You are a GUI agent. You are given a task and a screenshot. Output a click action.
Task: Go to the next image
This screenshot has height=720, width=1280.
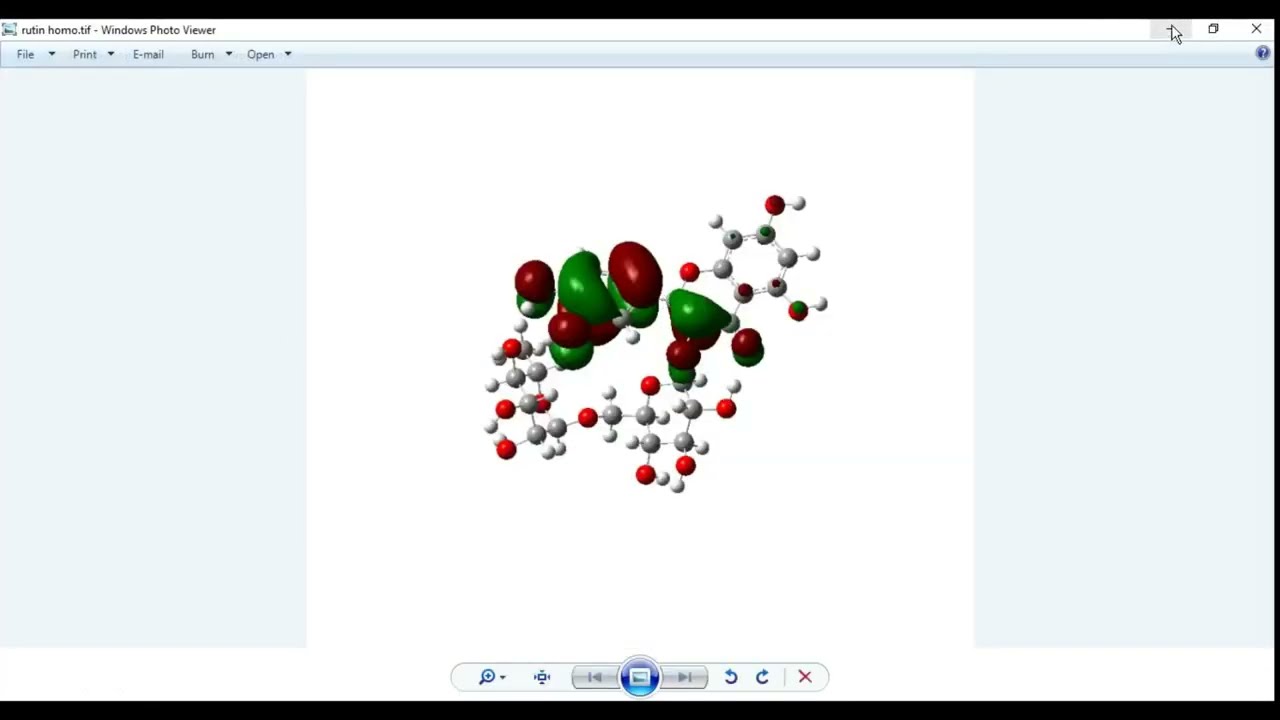click(685, 677)
